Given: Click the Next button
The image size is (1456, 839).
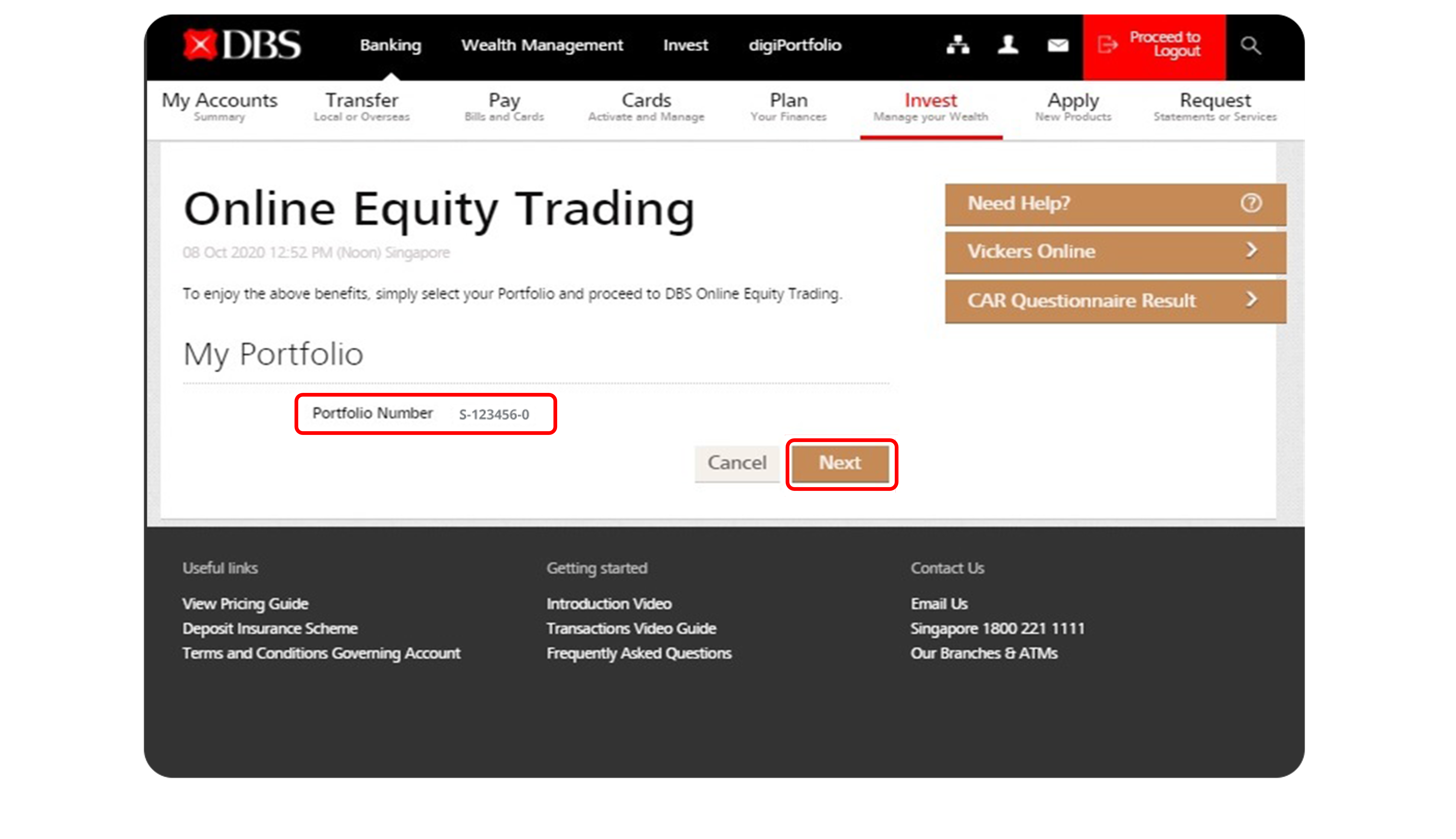Looking at the screenshot, I should pos(840,463).
